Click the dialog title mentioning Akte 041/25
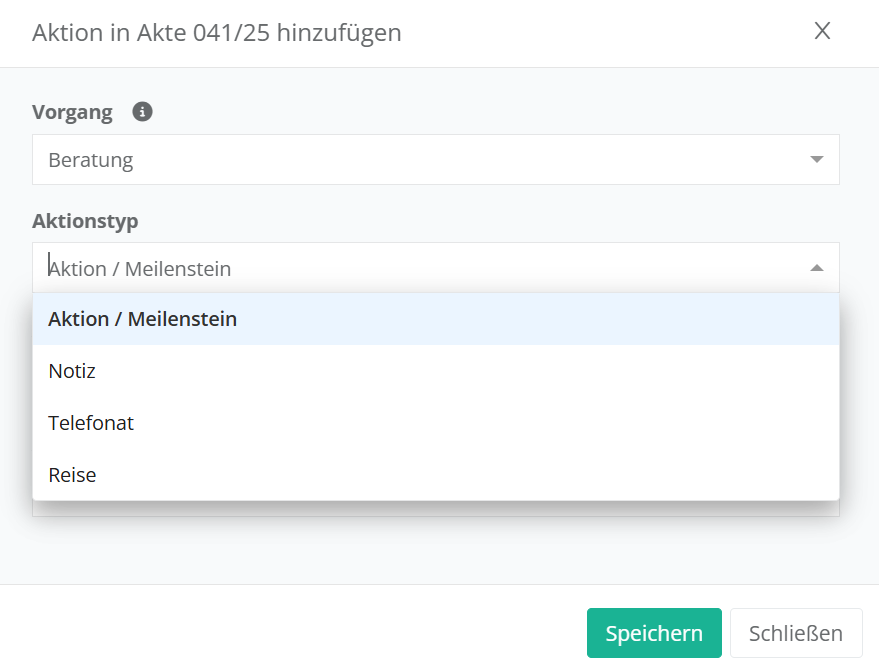The image size is (879, 668). [217, 33]
